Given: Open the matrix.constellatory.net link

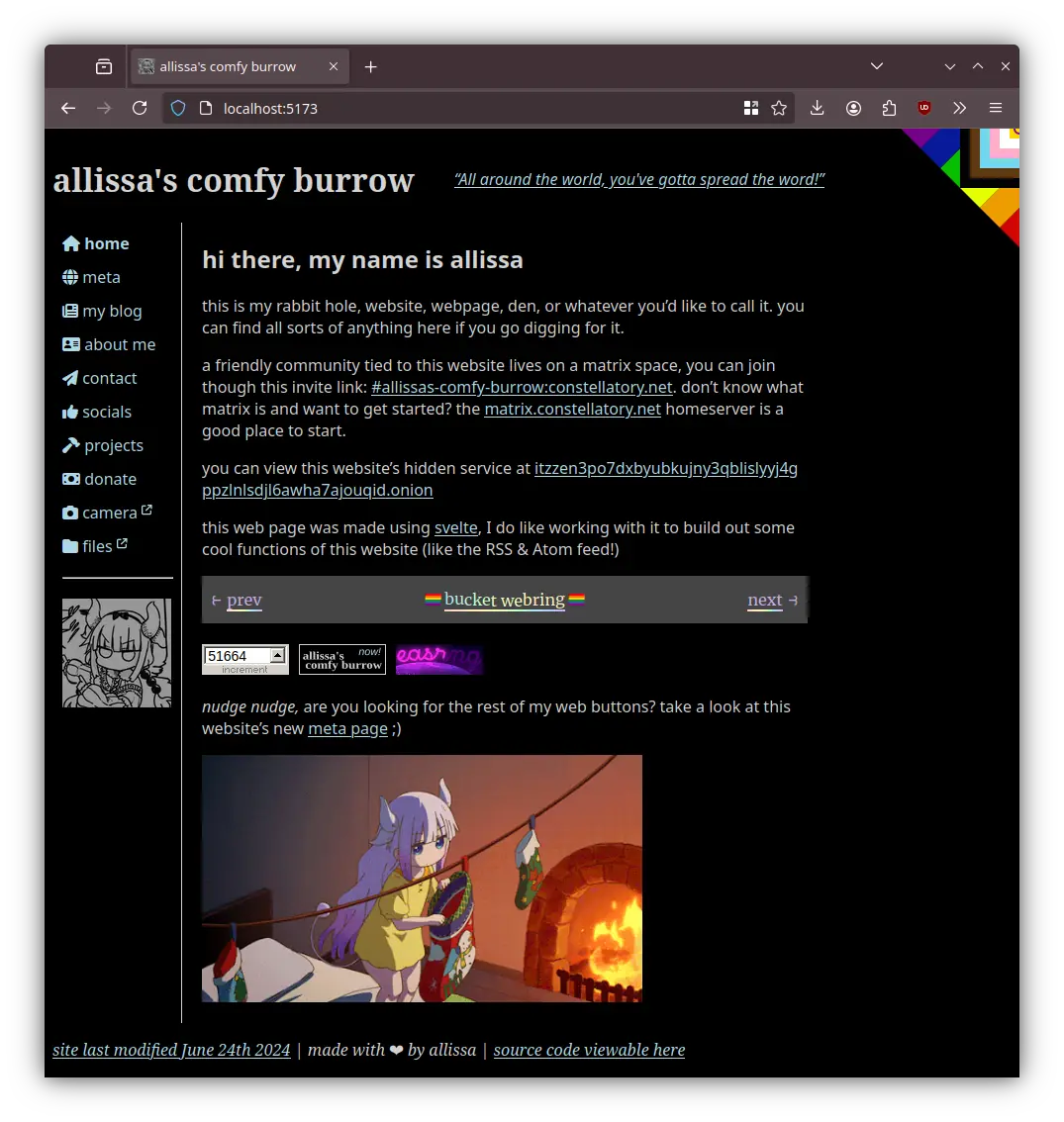Looking at the screenshot, I should (572, 410).
